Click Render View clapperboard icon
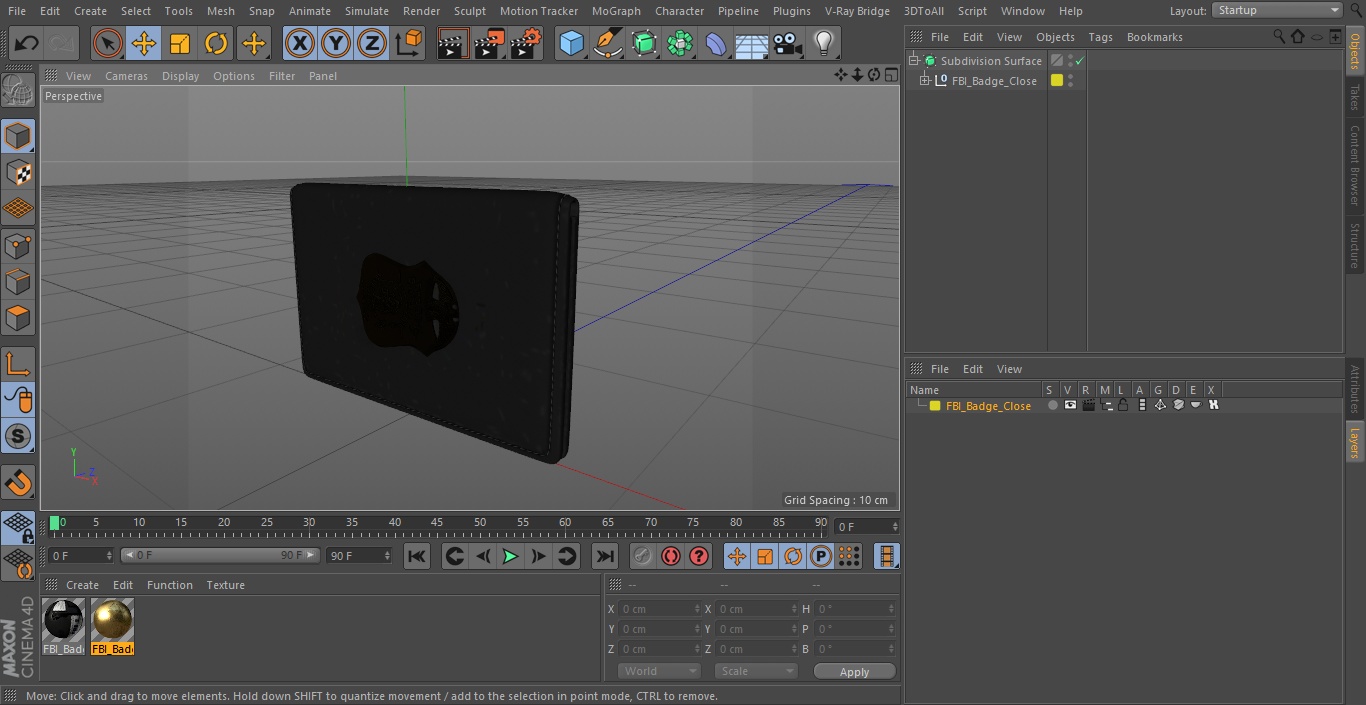This screenshot has height=705, width=1366. (x=453, y=43)
